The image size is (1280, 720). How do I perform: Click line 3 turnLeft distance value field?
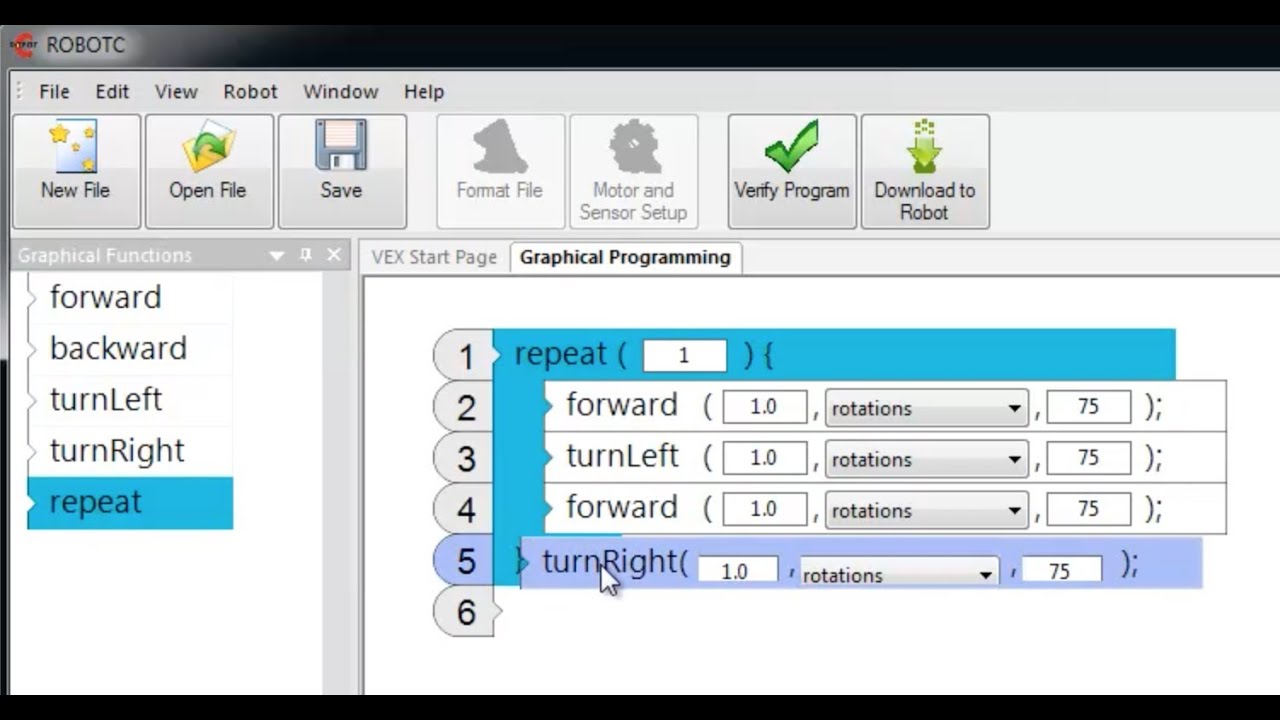coord(764,458)
